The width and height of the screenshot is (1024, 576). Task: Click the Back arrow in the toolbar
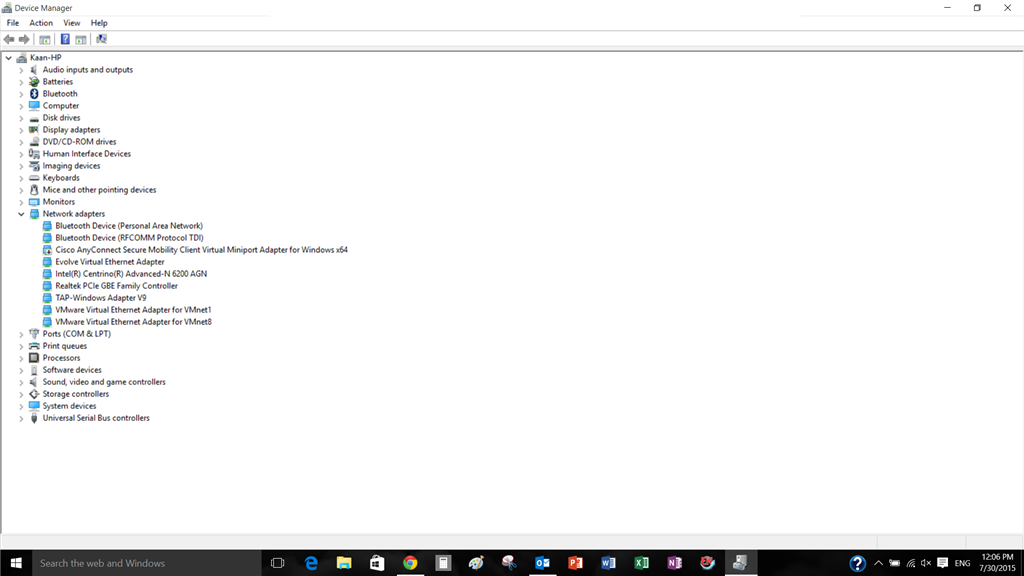[9, 39]
